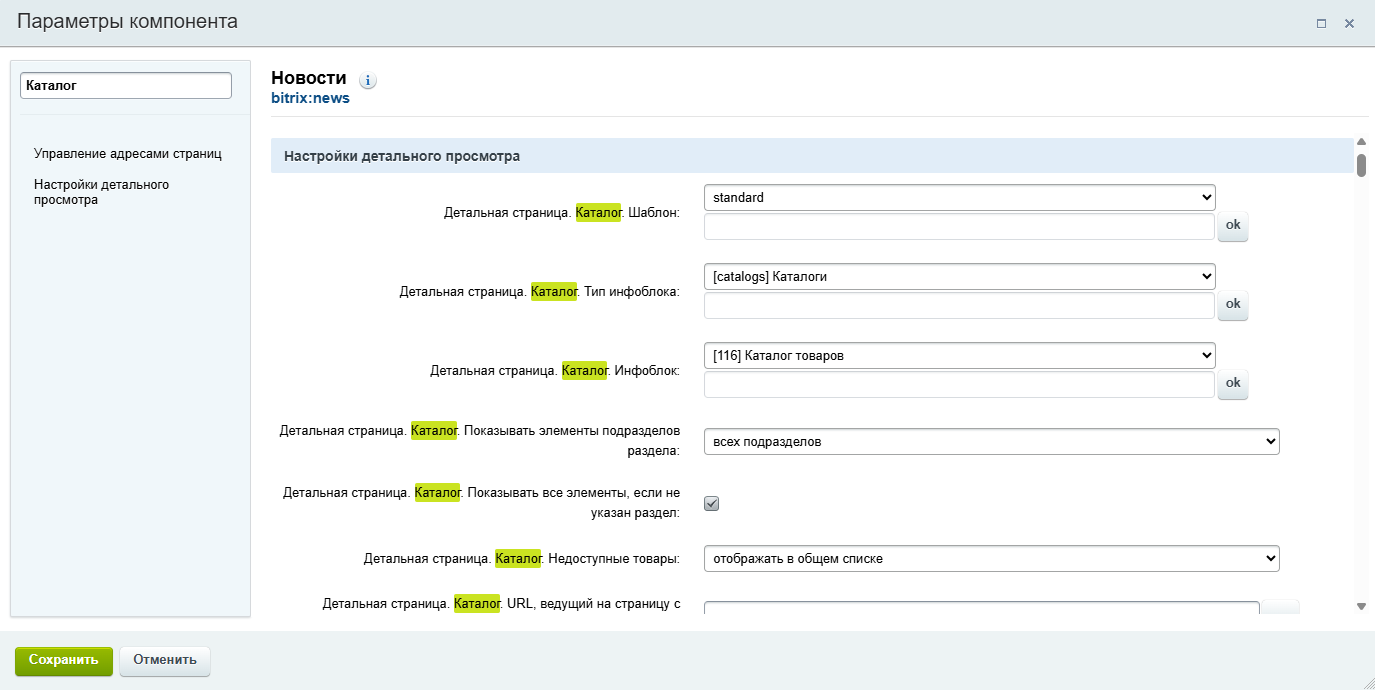
Task: Select "Настройки детального просмотра" in sidebar
Action: [x=101, y=192]
